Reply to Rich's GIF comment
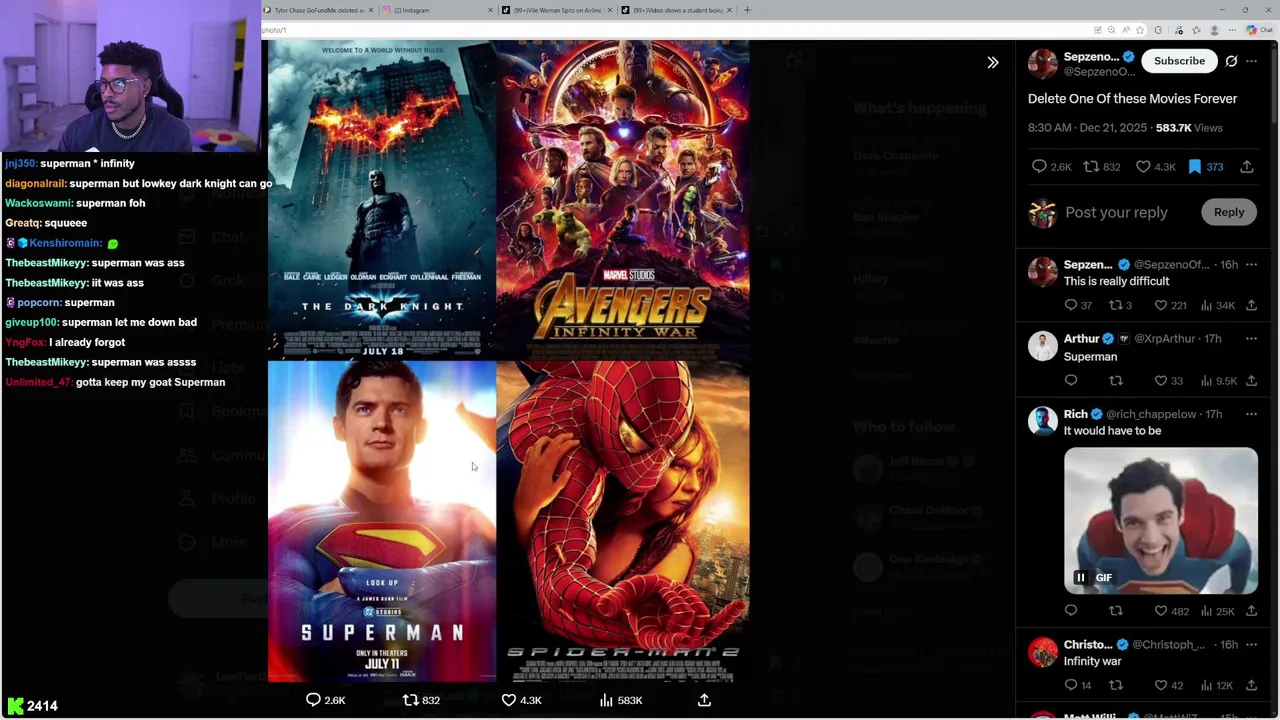 tap(1071, 611)
